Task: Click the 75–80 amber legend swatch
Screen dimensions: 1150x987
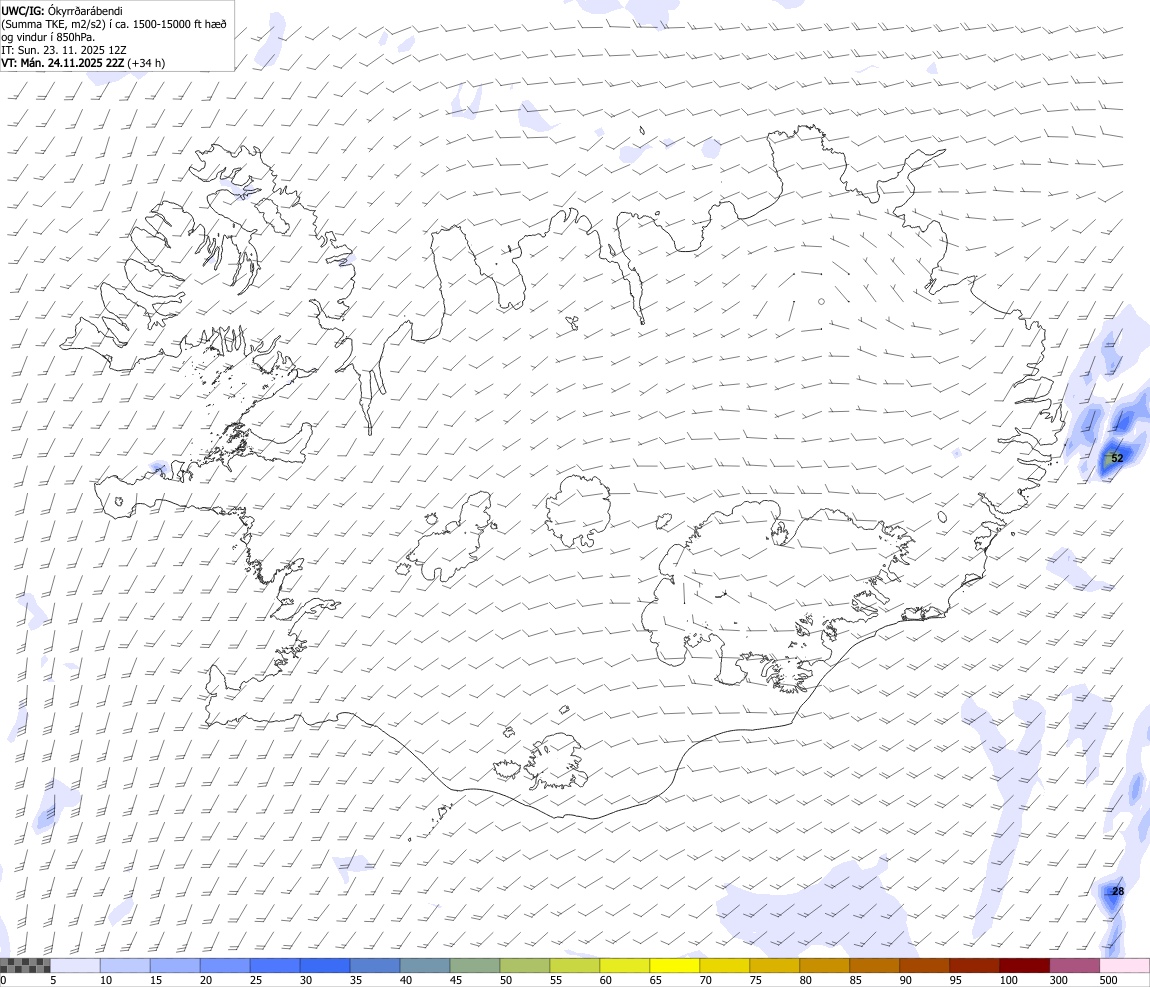Action: coord(774,965)
